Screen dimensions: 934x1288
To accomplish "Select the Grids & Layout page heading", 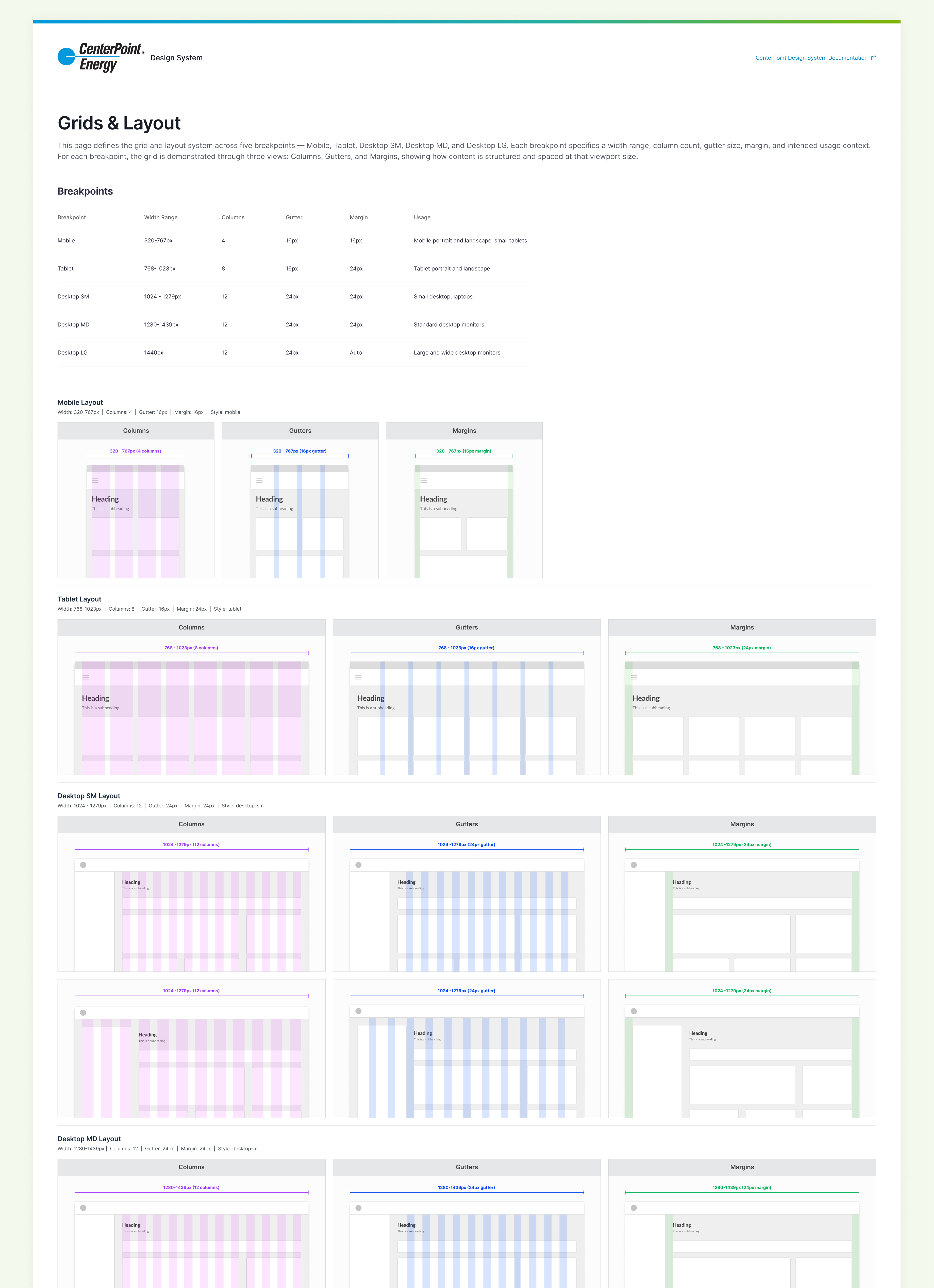I will coord(119,123).
